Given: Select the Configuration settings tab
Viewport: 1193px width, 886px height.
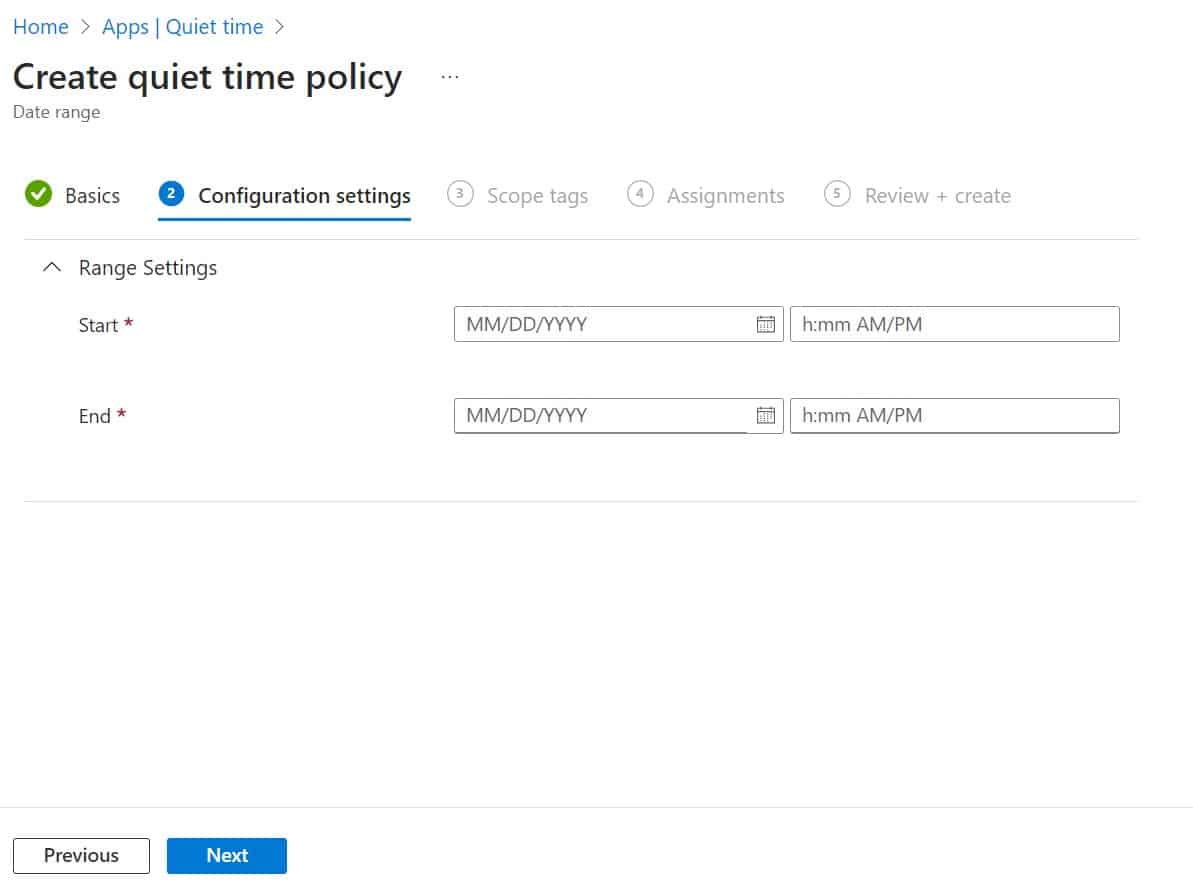Looking at the screenshot, I should (303, 195).
